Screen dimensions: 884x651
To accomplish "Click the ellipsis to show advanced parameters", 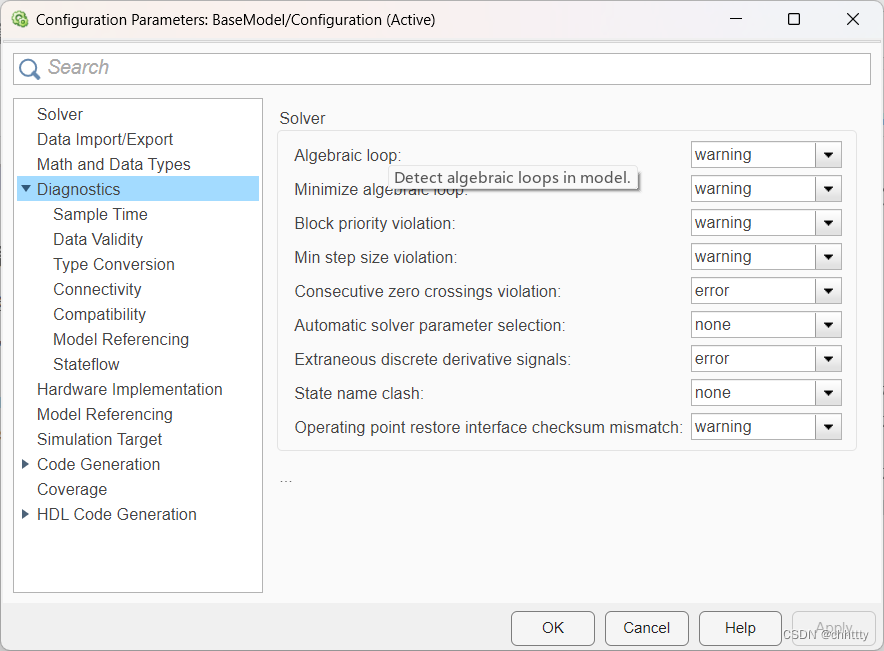I will click(286, 481).
